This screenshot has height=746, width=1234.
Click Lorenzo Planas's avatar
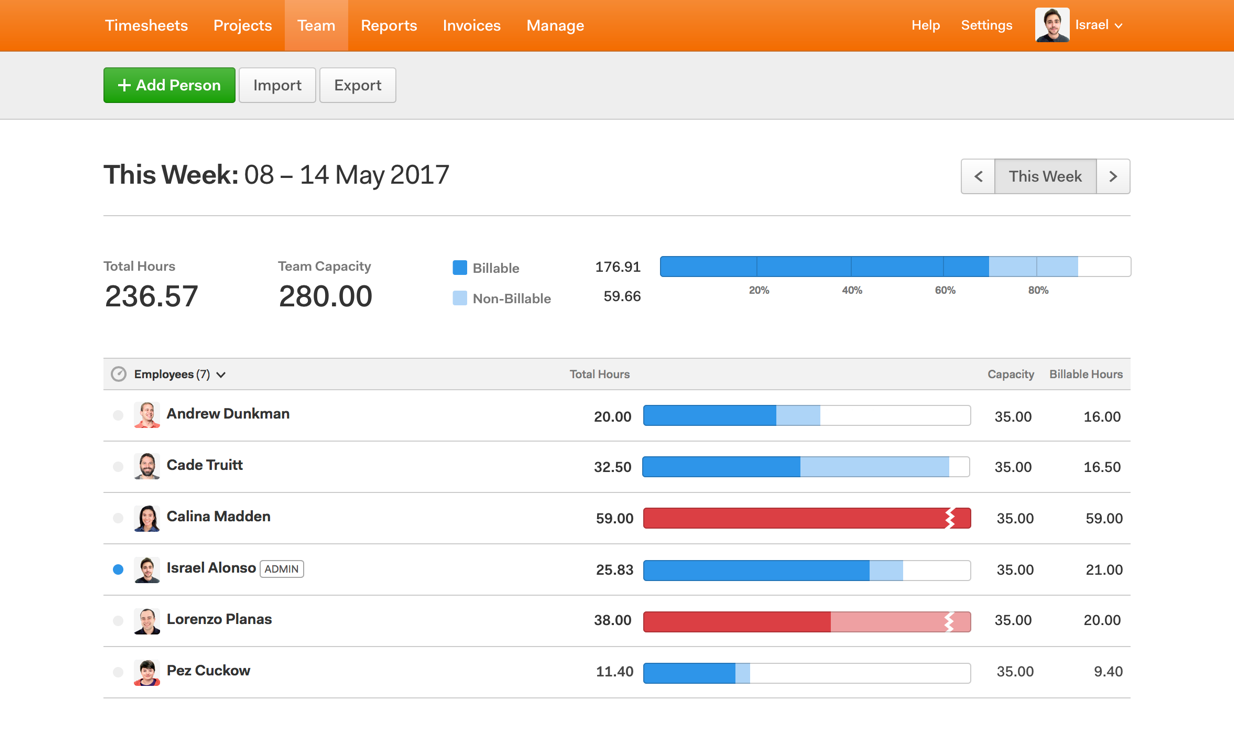pos(147,620)
